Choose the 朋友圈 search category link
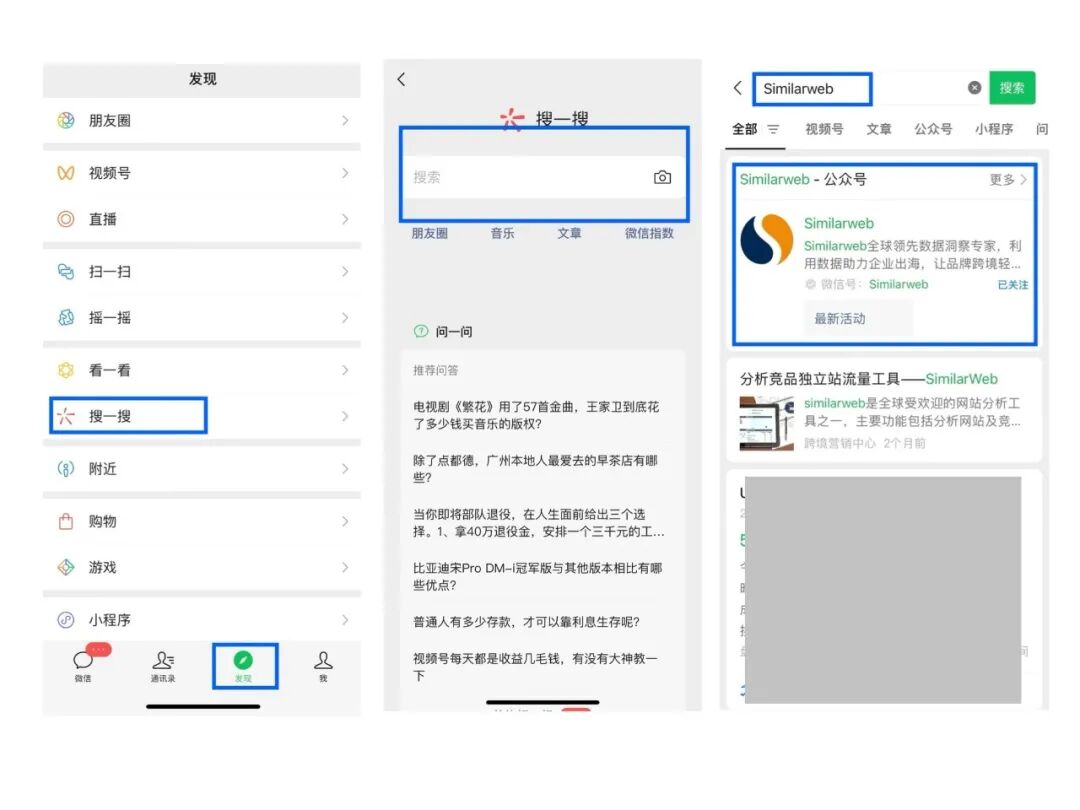Viewport: 1080px width, 810px height. (430, 233)
